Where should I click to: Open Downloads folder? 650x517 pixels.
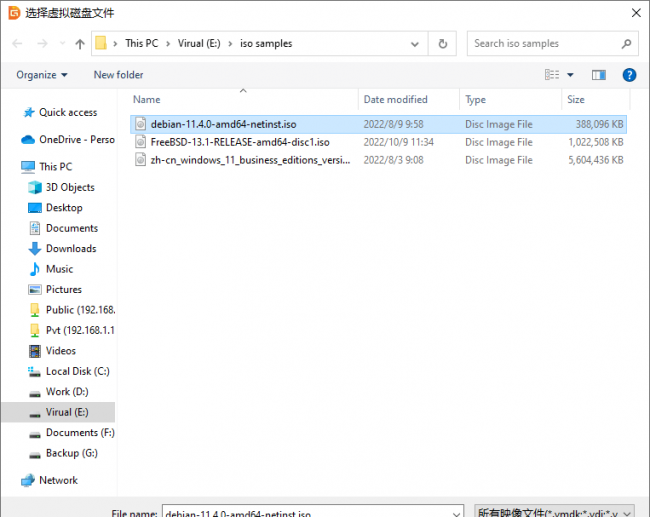71,248
